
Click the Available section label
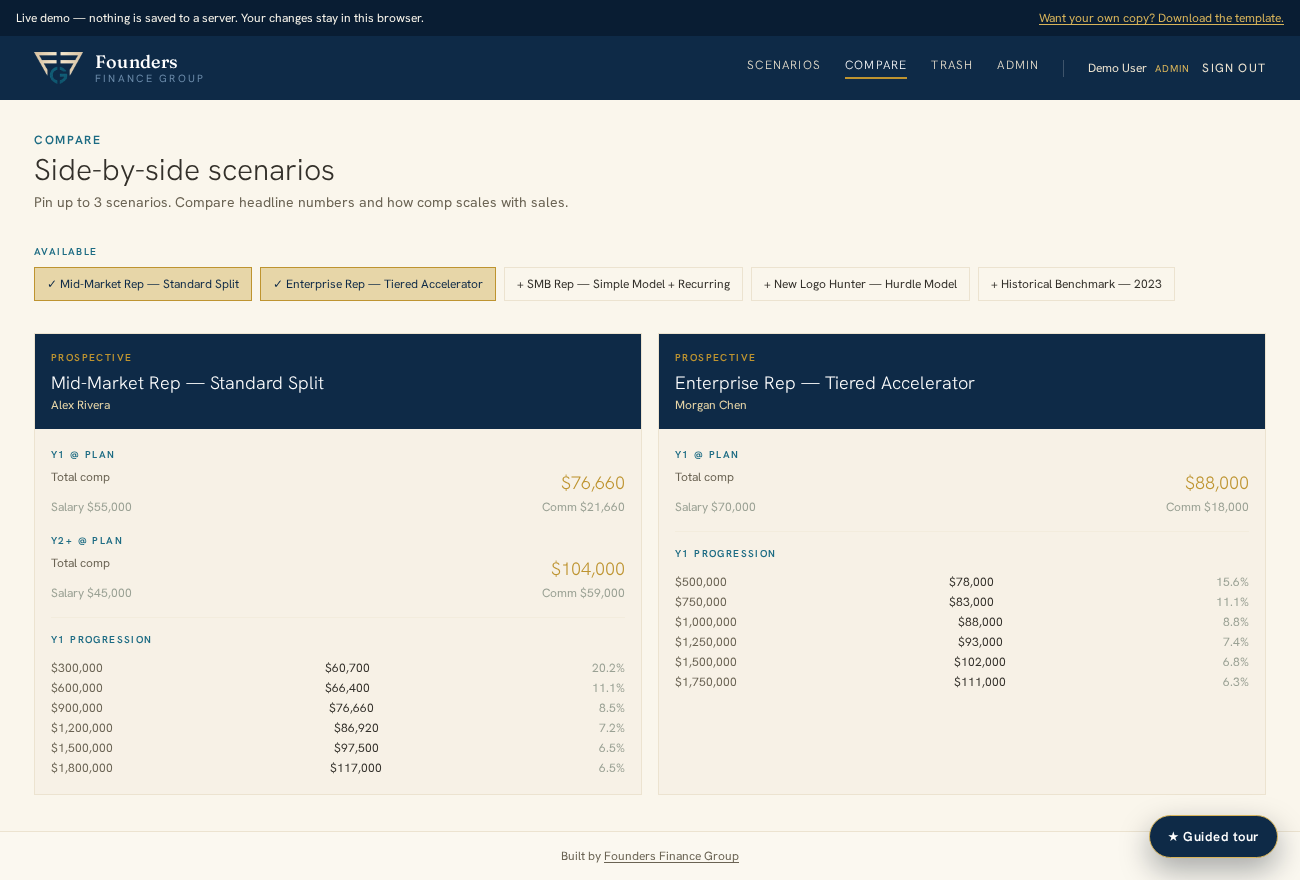[65, 252]
